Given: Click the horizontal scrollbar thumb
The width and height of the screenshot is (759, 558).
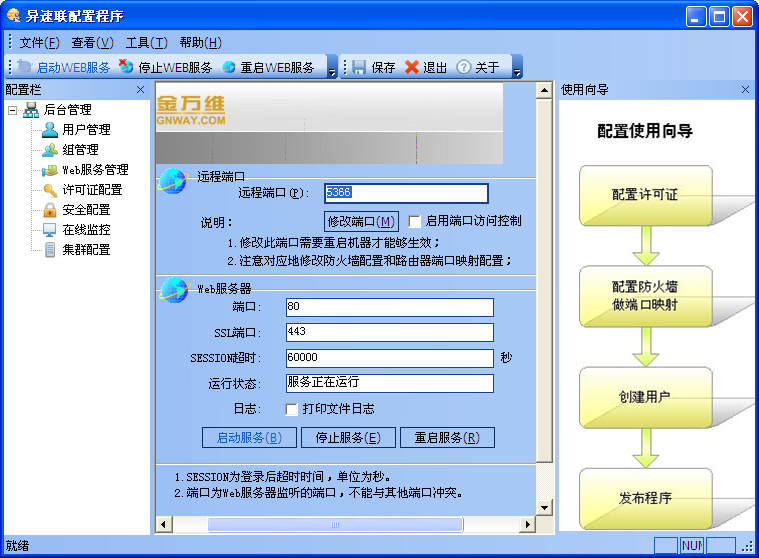Looking at the screenshot, I should [x=335, y=524].
